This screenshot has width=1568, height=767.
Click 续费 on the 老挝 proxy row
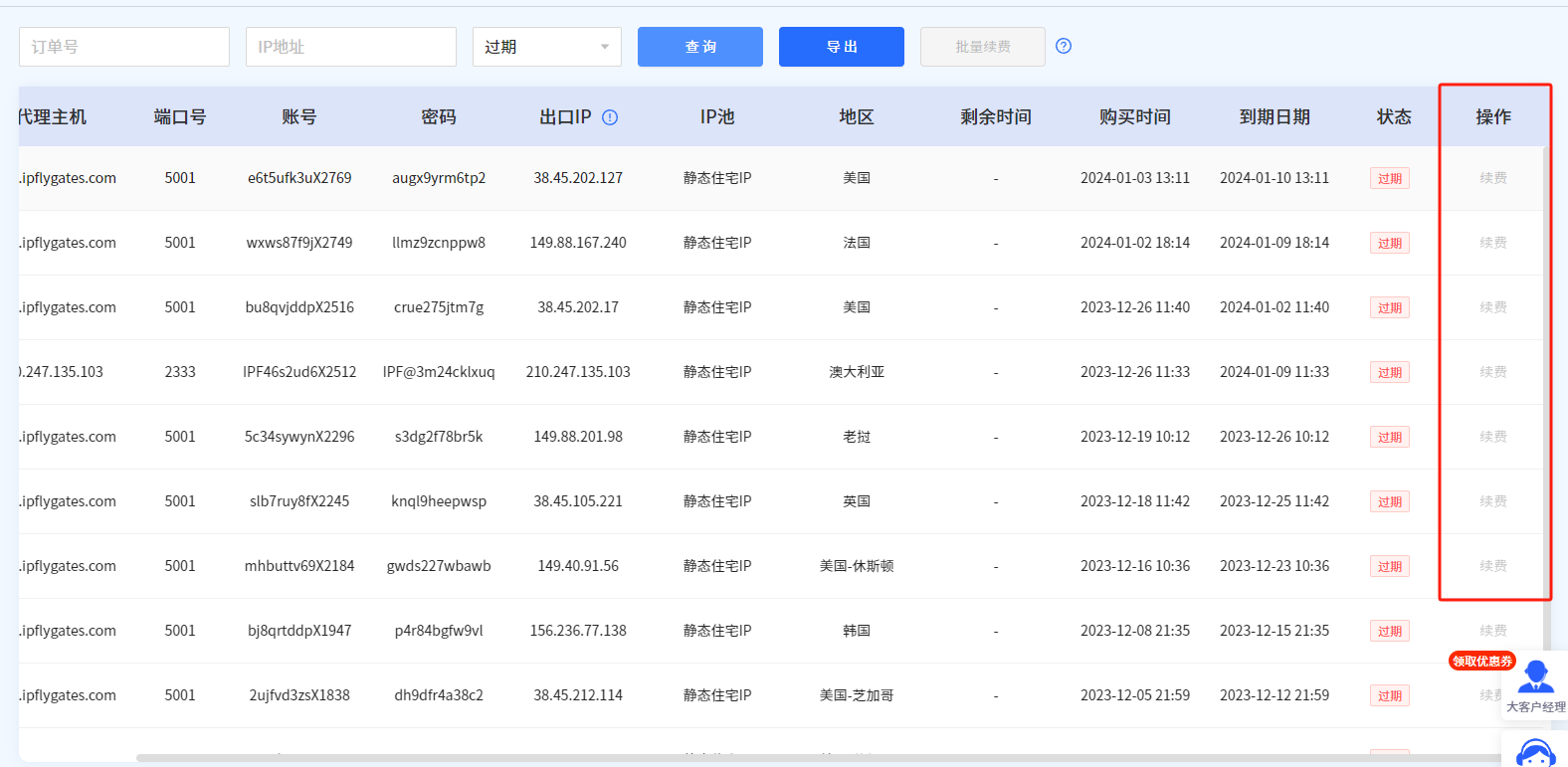point(1492,437)
